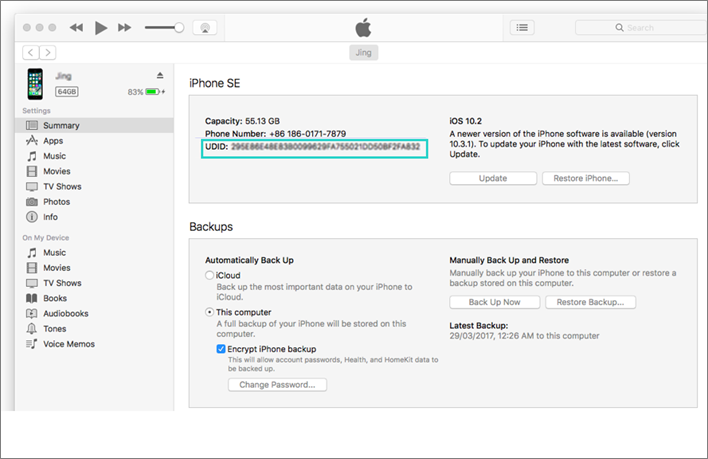708x459 pixels.
Task: Eject the Jing device
Action: click(x=160, y=75)
